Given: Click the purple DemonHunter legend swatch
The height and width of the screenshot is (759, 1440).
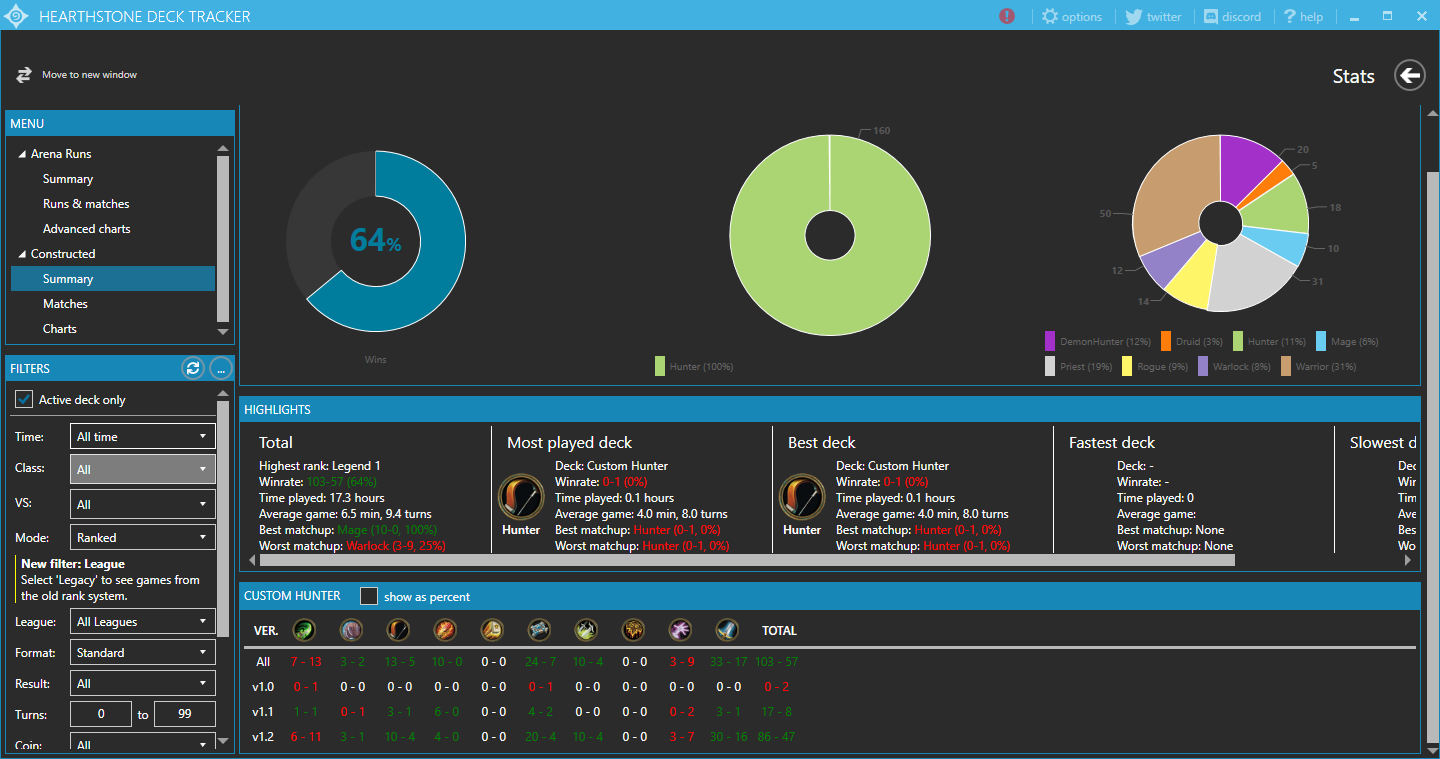Looking at the screenshot, I should coord(1050,341).
